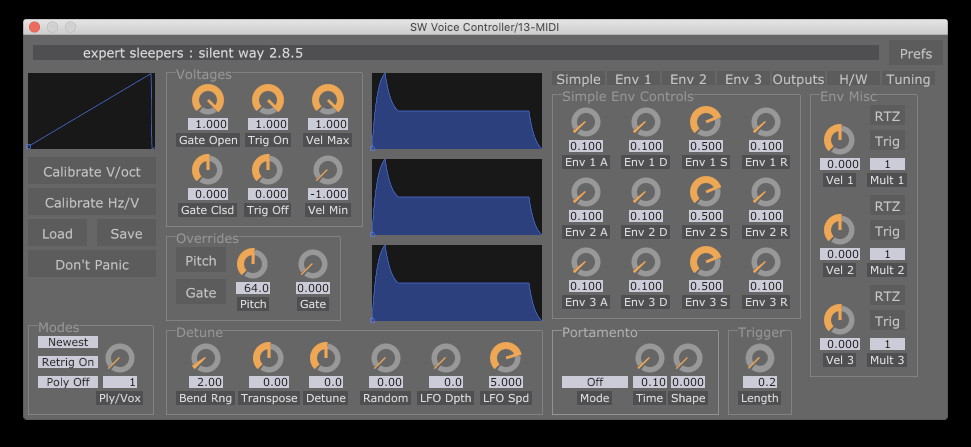Click the Vel Max knob
This screenshot has height=447, width=971.
[x=328, y=99]
